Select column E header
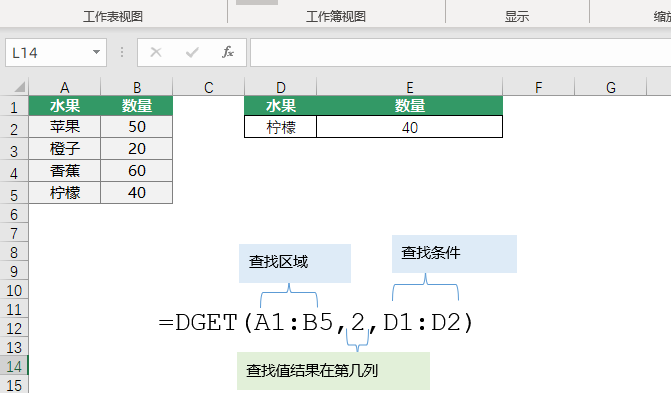The height and width of the screenshot is (393, 671). pos(410,87)
